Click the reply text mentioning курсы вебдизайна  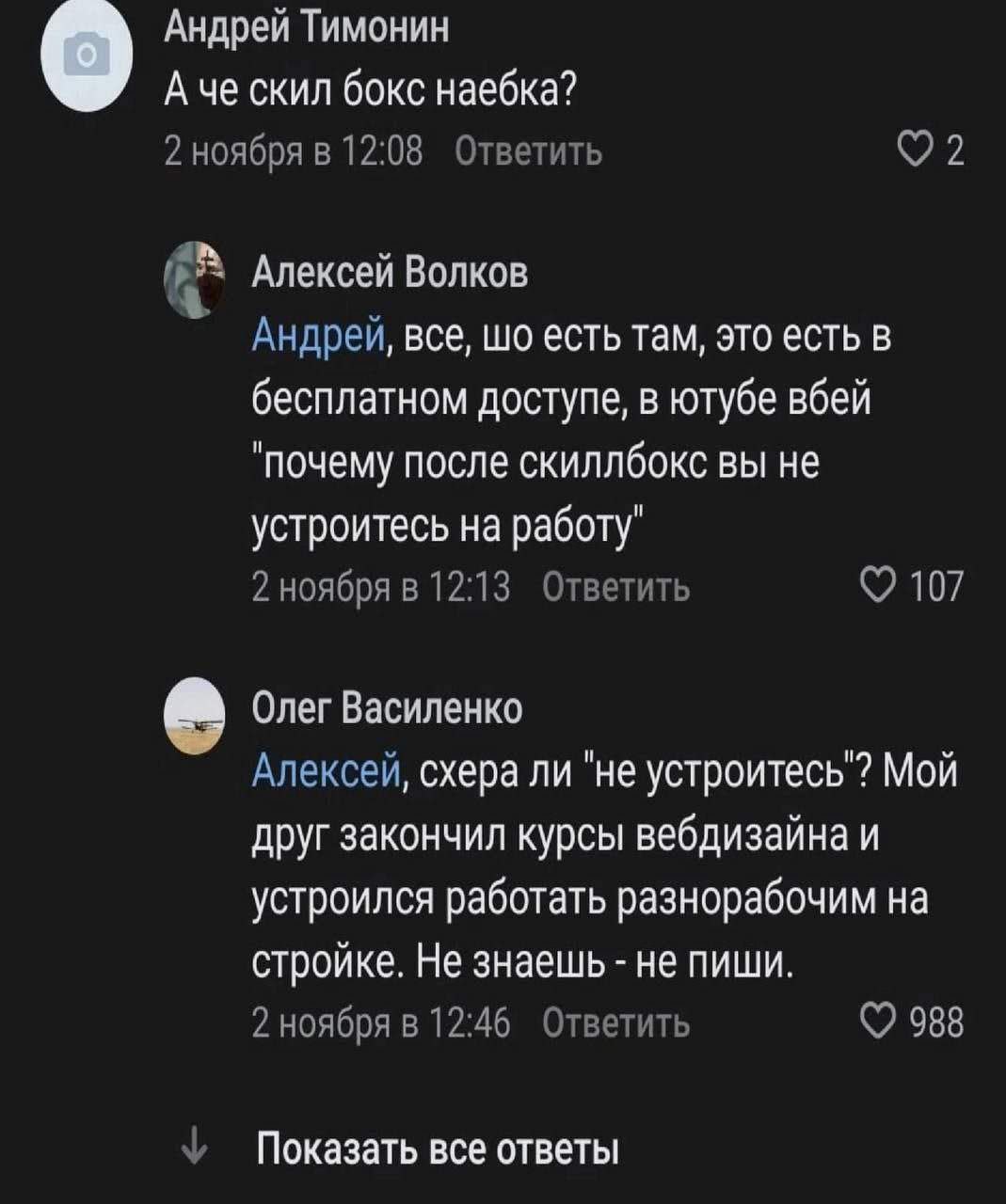(565, 837)
